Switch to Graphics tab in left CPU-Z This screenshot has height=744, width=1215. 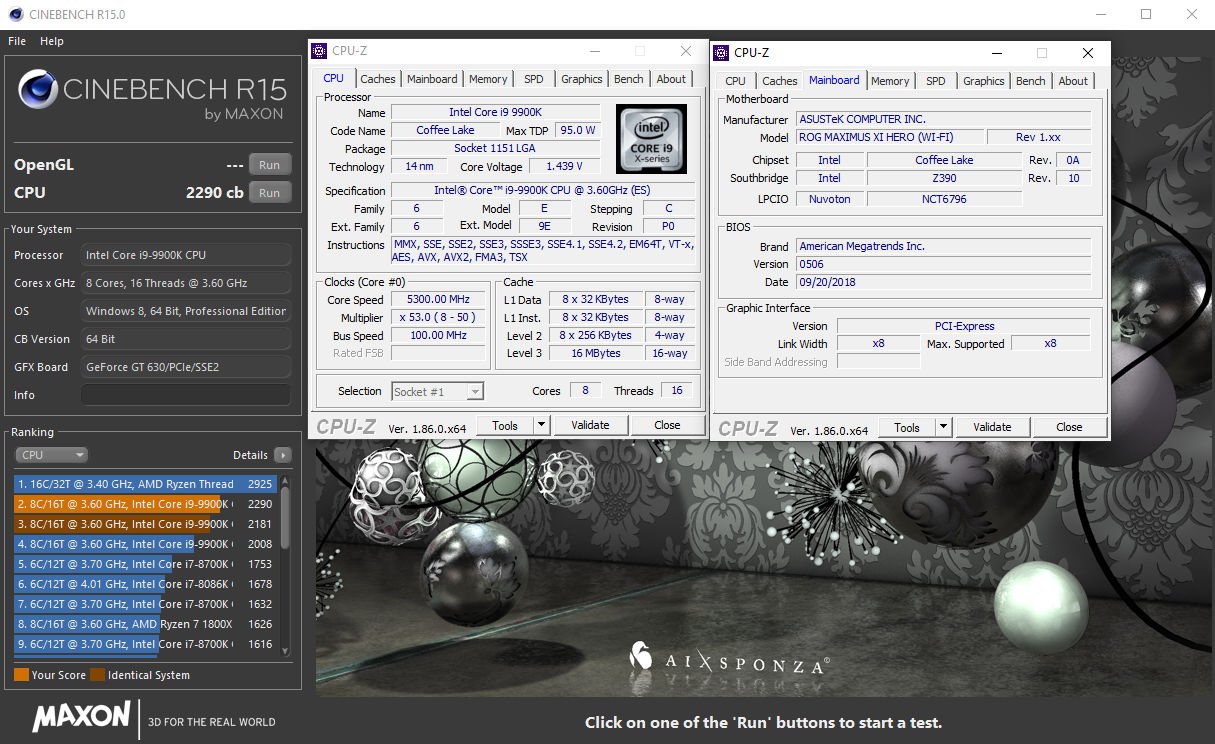(582, 79)
